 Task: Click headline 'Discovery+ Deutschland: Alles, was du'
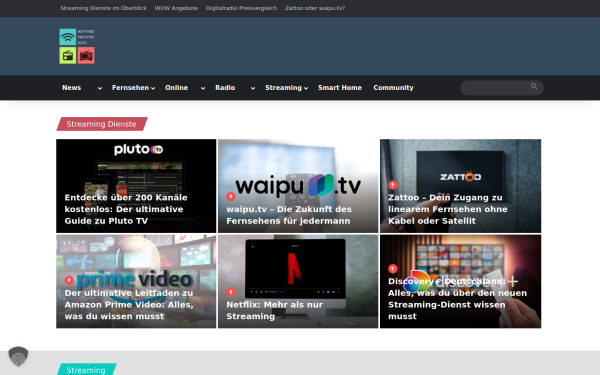coord(457,298)
